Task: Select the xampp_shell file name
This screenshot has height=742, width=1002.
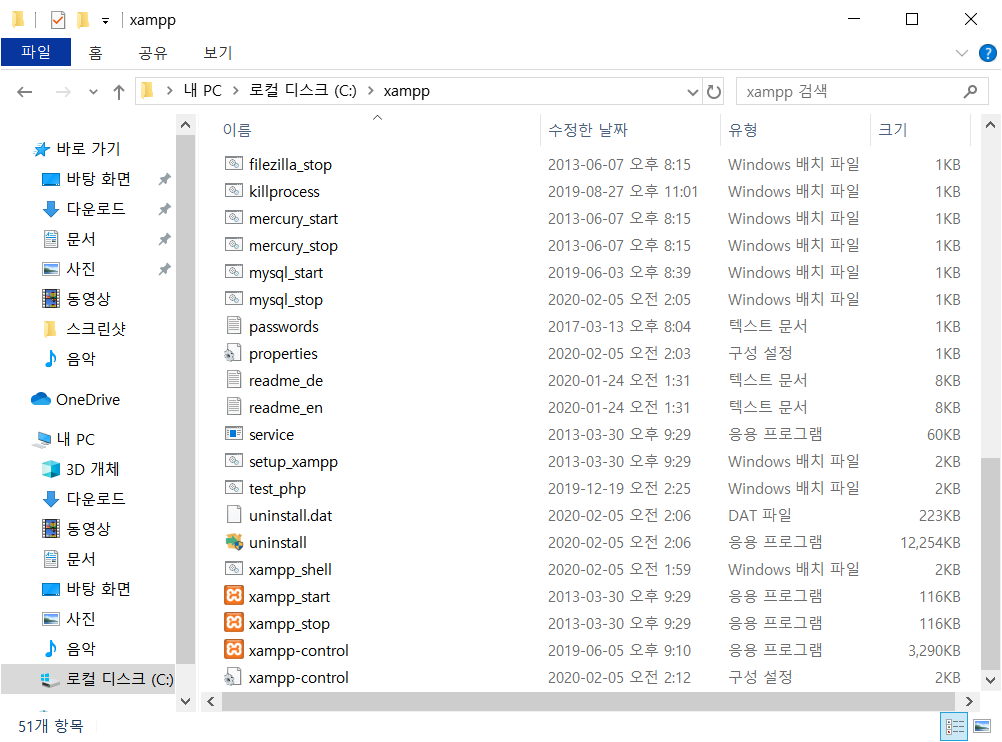Action: click(290, 569)
